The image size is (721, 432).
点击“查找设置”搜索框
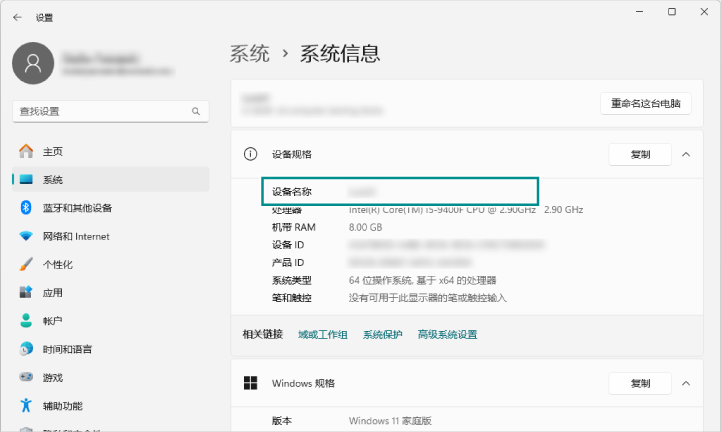100,111
